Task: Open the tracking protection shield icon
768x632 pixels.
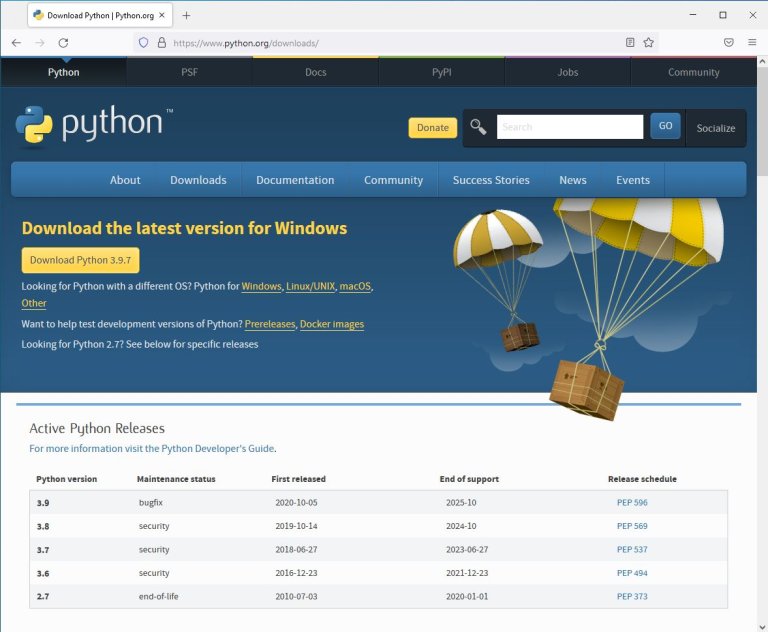Action: coord(144,43)
